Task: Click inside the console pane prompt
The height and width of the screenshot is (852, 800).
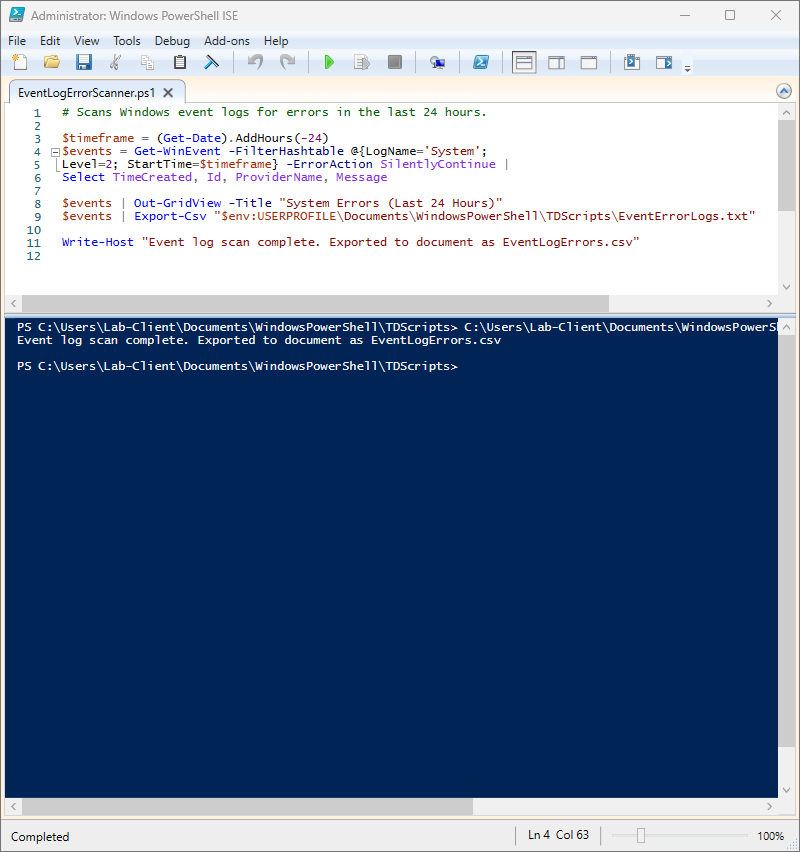Action: click(x=470, y=366)
